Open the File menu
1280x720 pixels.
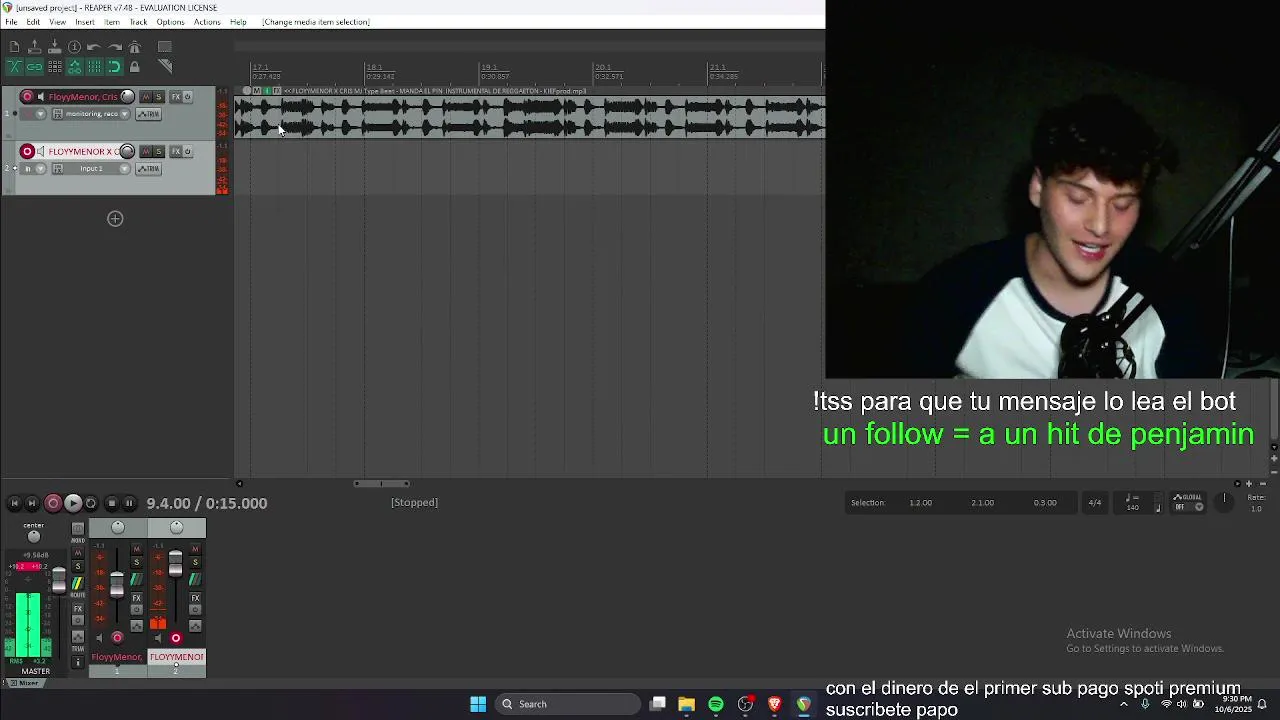11,22
